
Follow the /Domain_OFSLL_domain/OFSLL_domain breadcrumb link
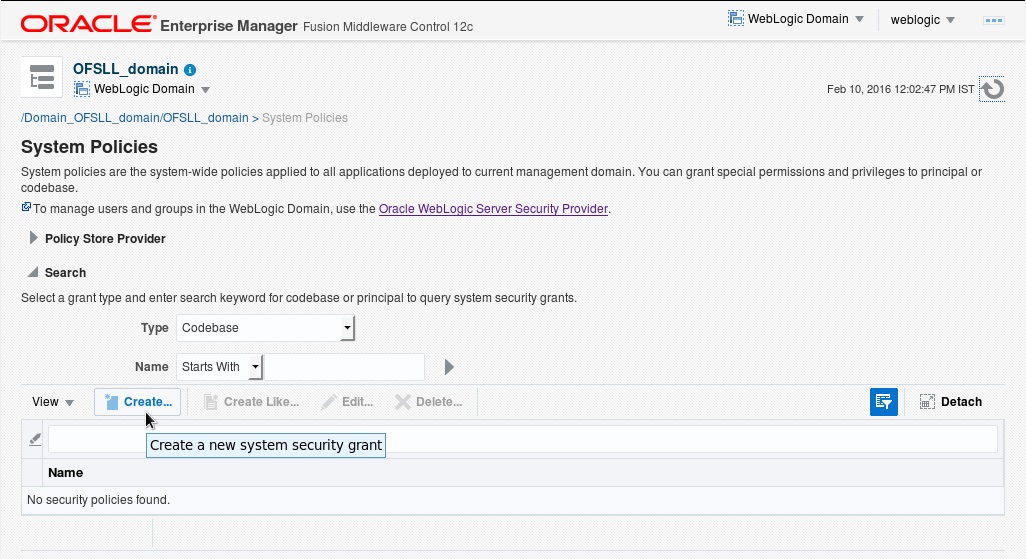[135, 118]
